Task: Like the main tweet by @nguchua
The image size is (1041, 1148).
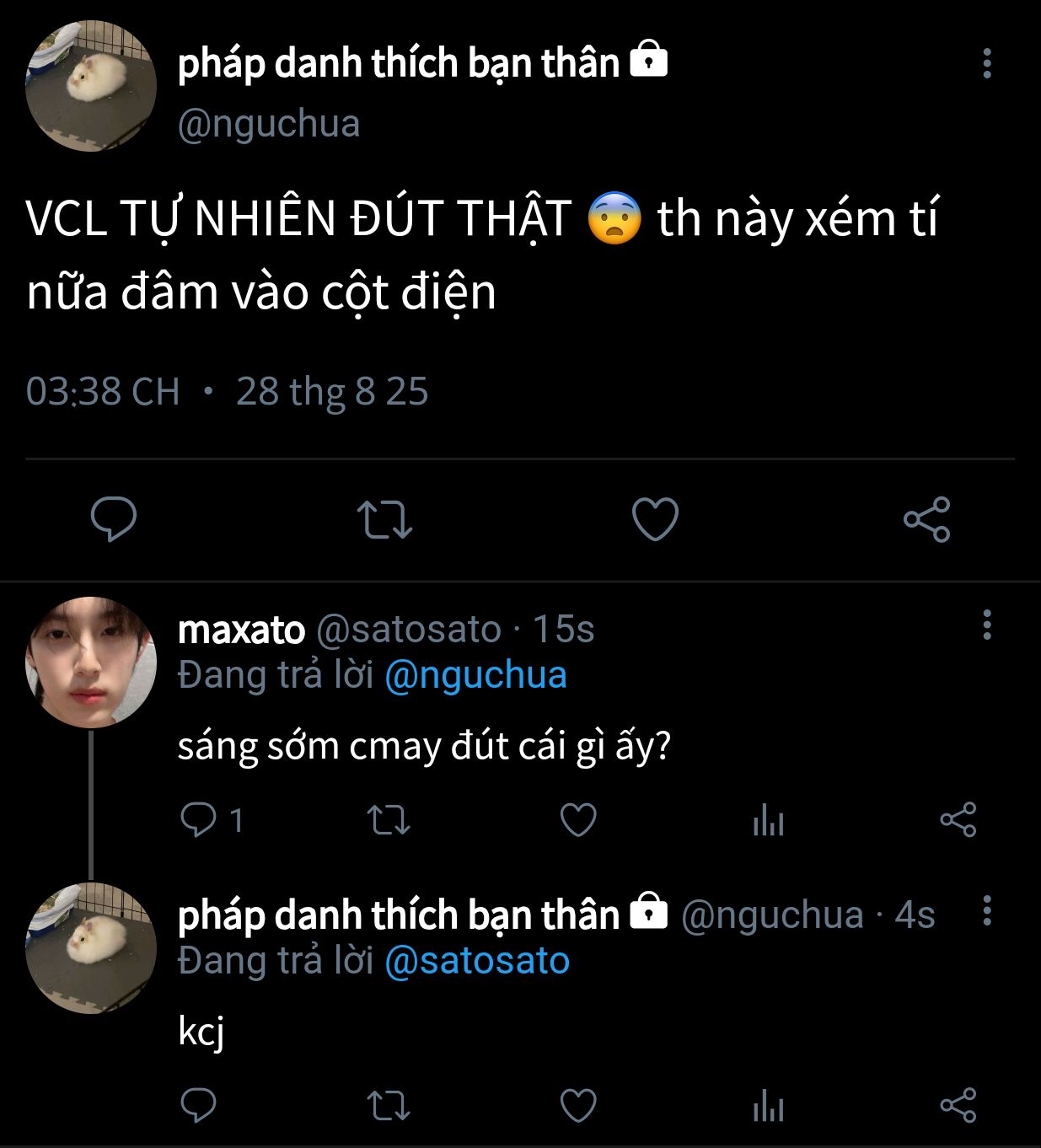Action: pyautogui.click(x=655, y=518)
